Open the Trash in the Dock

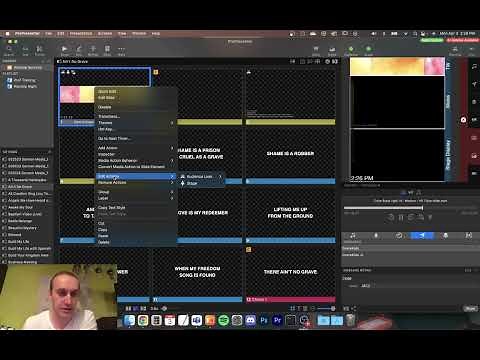click(350, 320)
